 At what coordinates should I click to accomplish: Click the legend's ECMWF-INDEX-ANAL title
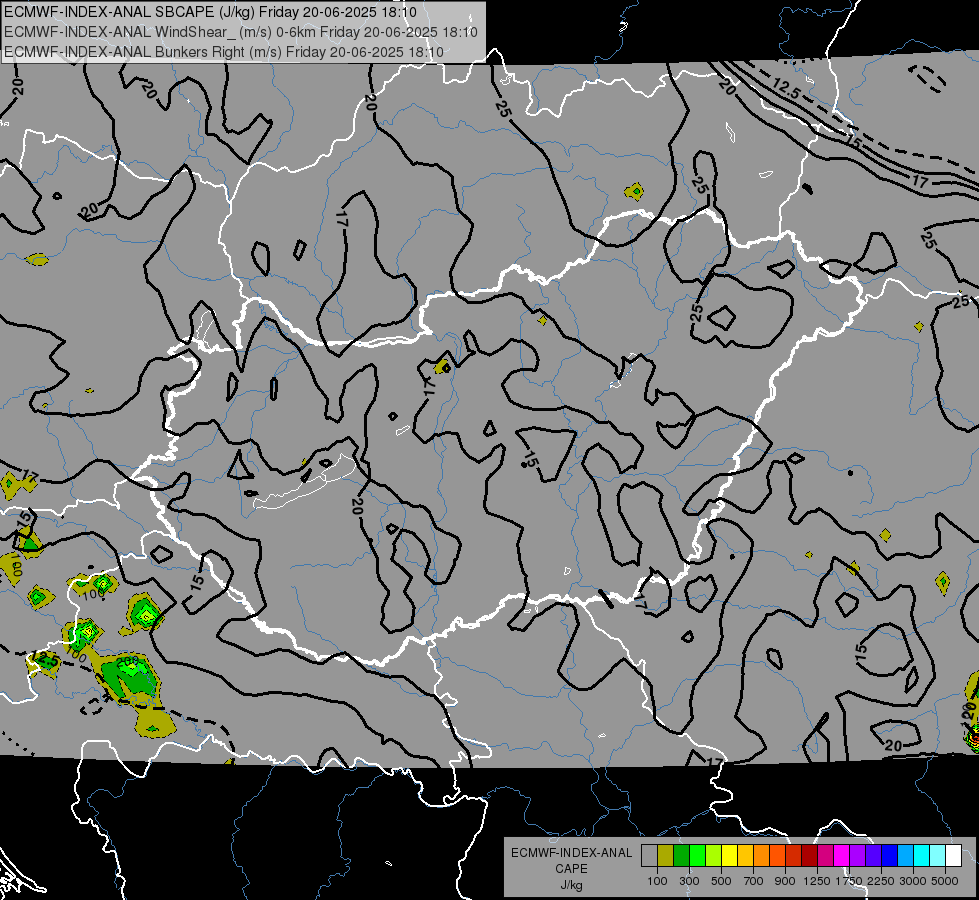571,853
